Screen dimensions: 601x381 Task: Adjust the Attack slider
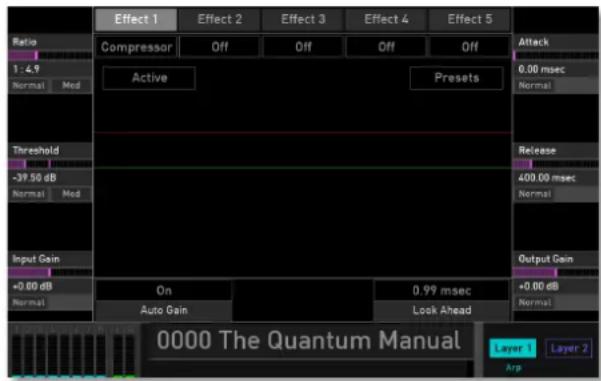(555, 56)
